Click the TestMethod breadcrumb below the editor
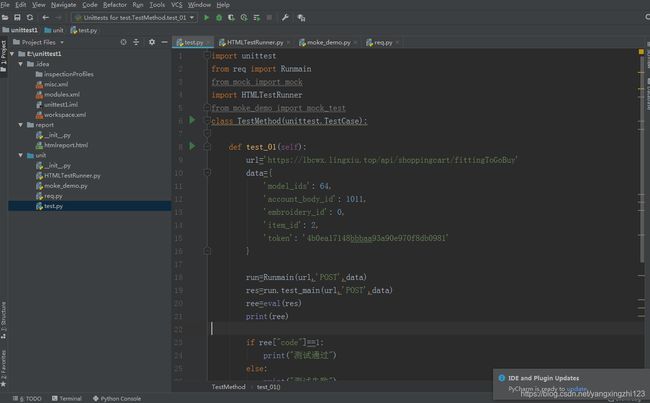Image resolution: width=650 pixels, height=403 pixels. [228, 387]
